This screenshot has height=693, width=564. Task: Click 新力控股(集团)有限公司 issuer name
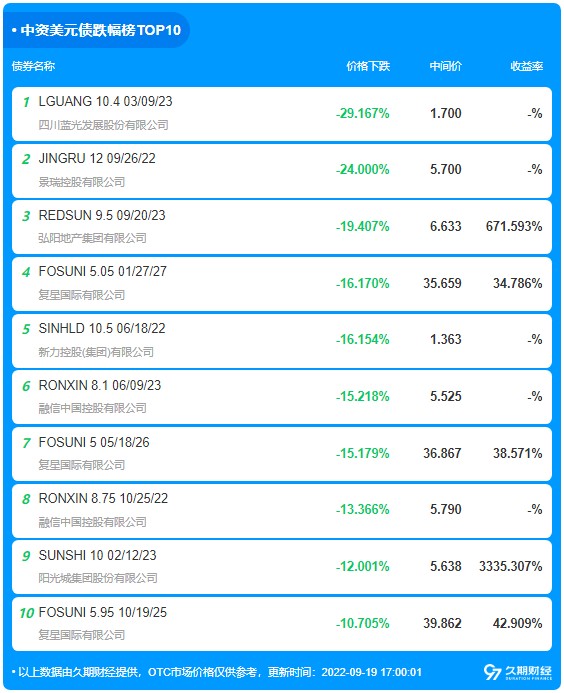[96, 352]
